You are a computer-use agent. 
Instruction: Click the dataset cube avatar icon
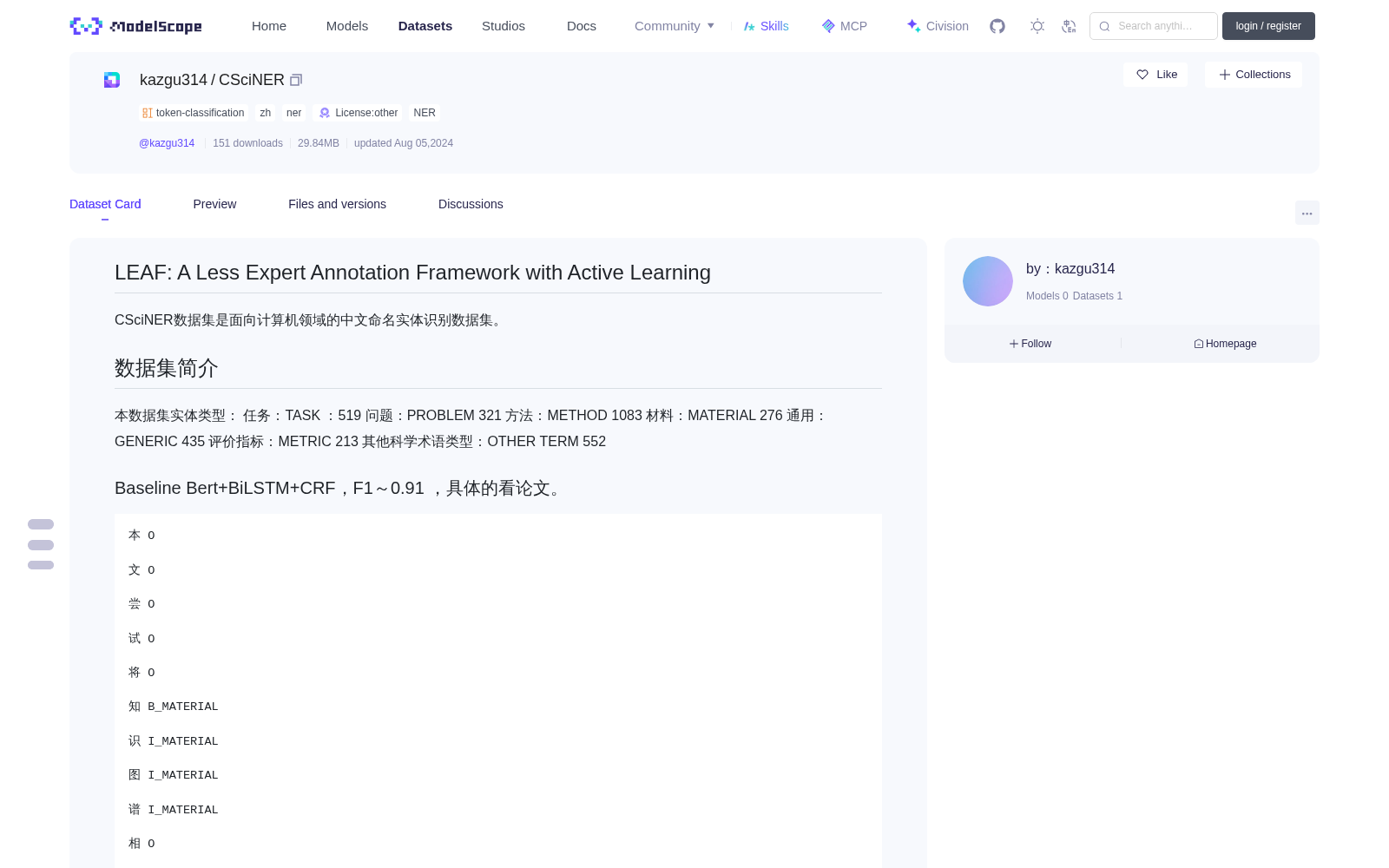[x=112, y=80]
